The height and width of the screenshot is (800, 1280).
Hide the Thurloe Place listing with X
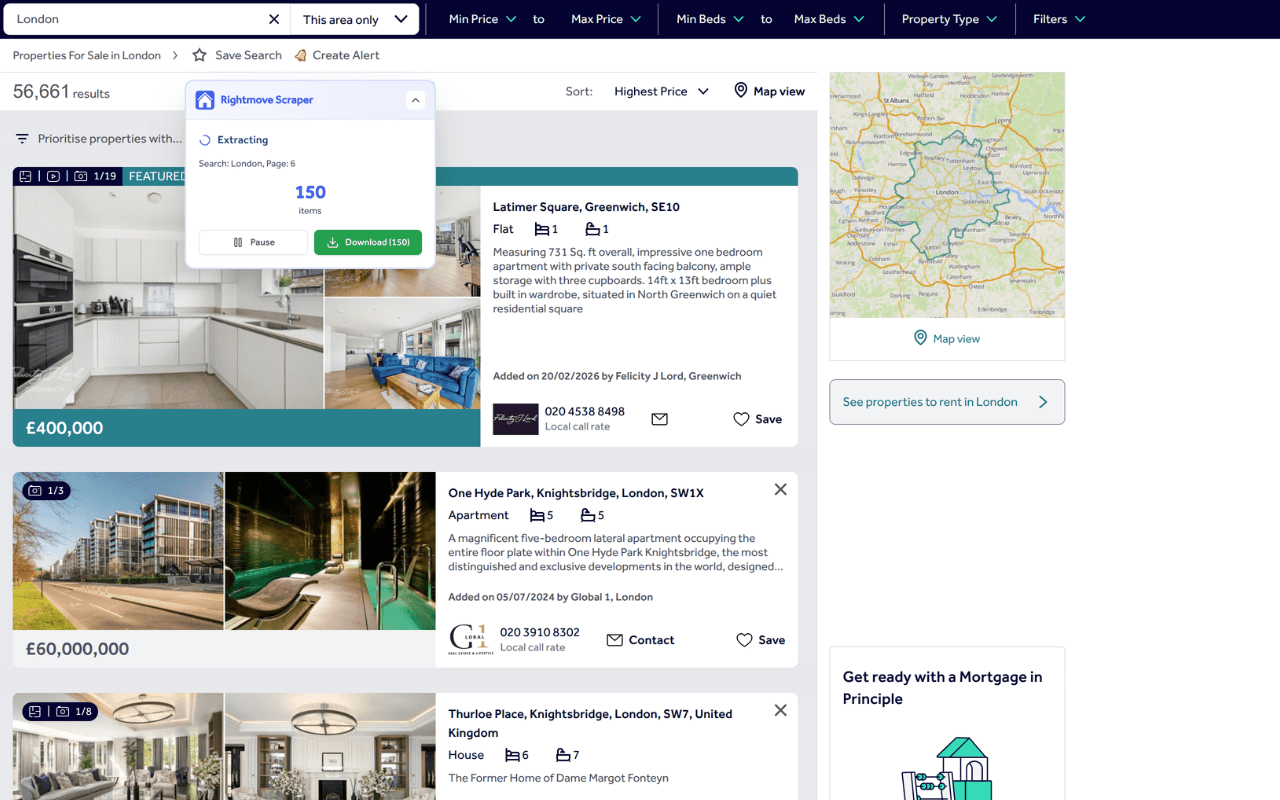point(780,710)
